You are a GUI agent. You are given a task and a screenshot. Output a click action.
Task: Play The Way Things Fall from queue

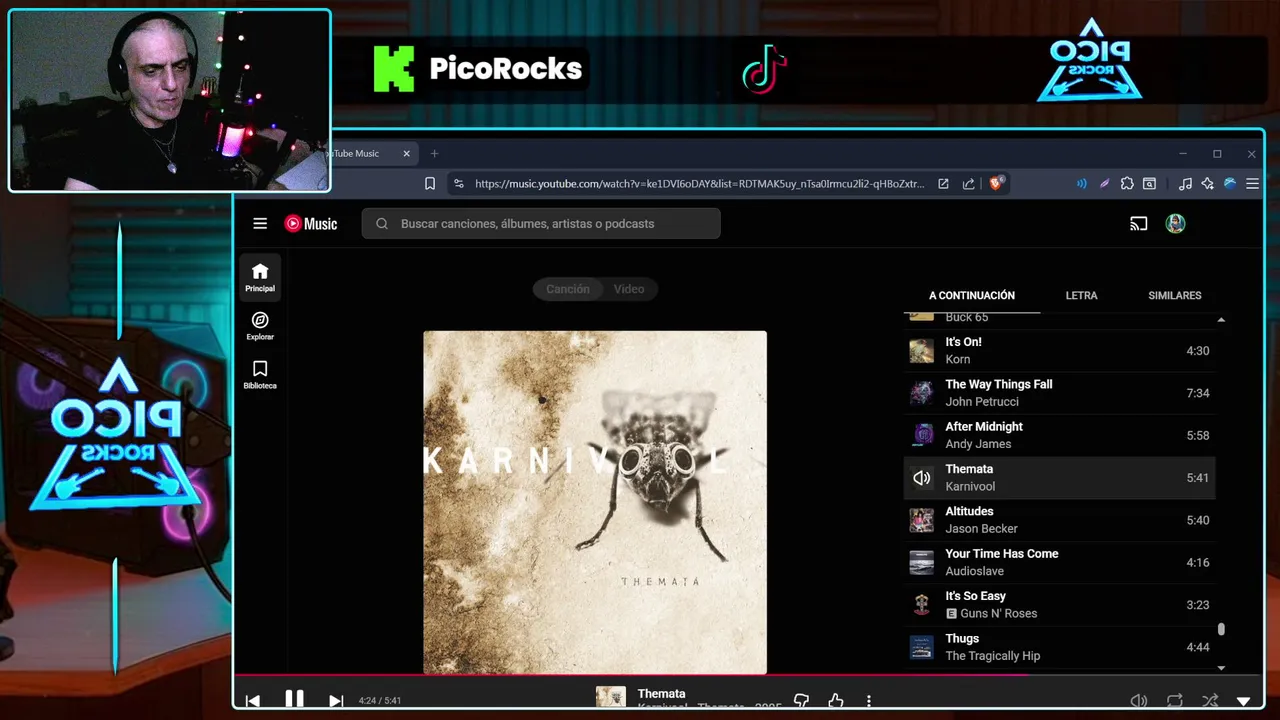pos(1060,393)
